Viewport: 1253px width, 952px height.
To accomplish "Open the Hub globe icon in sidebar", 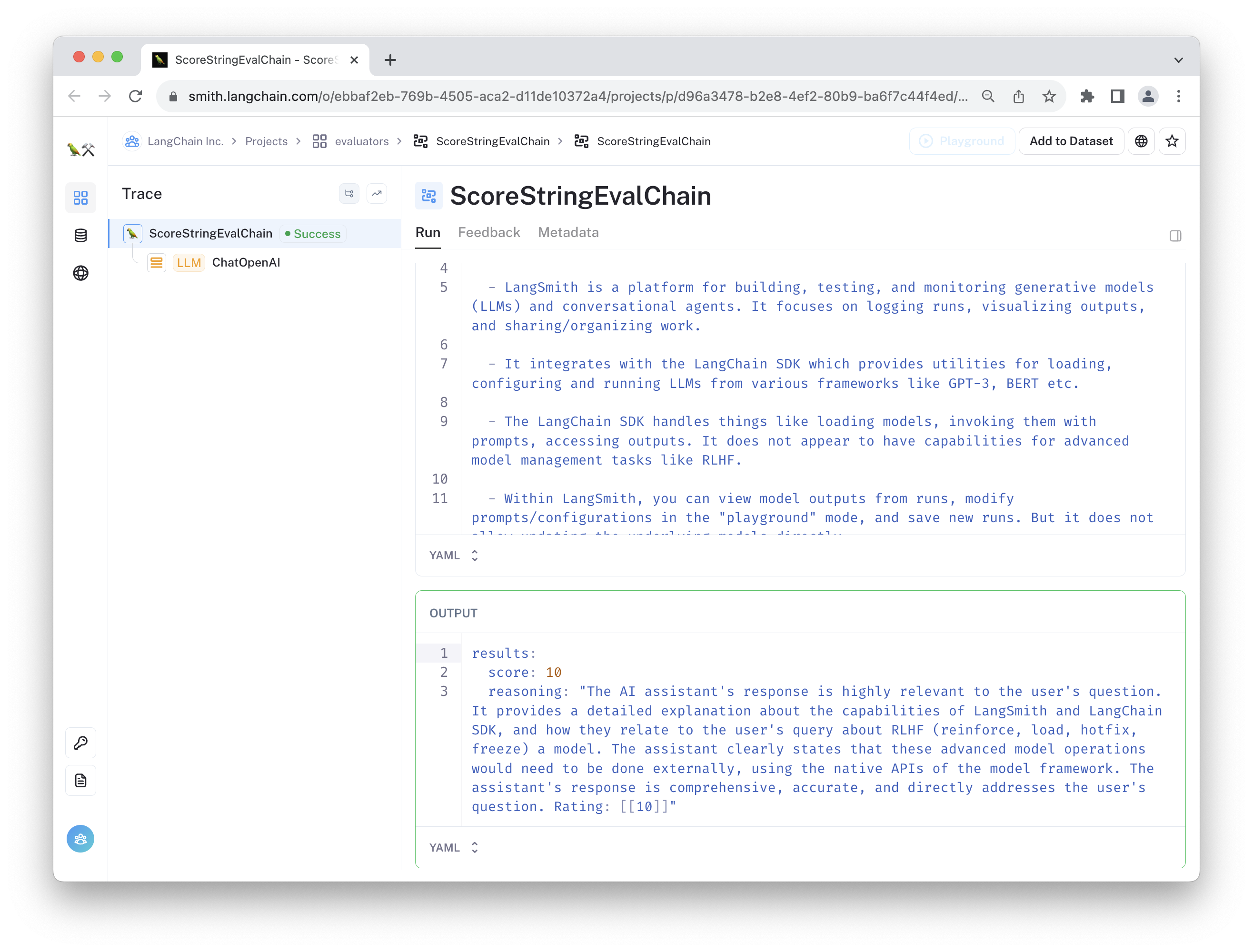I will (x=80, y=273).
